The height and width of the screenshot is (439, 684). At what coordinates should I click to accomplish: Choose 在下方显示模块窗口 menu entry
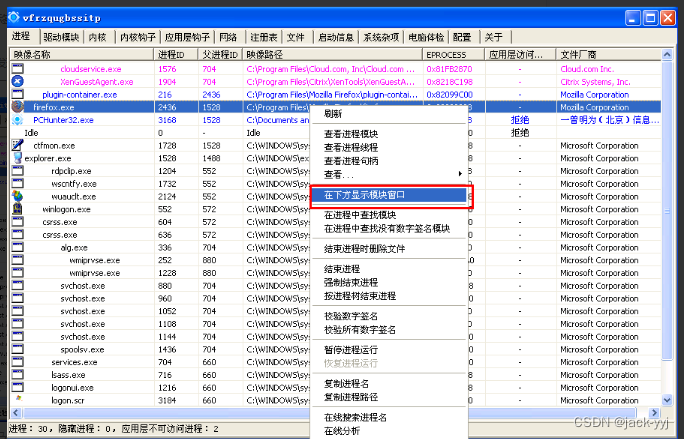pyautogui.click(x=389, y=195)
